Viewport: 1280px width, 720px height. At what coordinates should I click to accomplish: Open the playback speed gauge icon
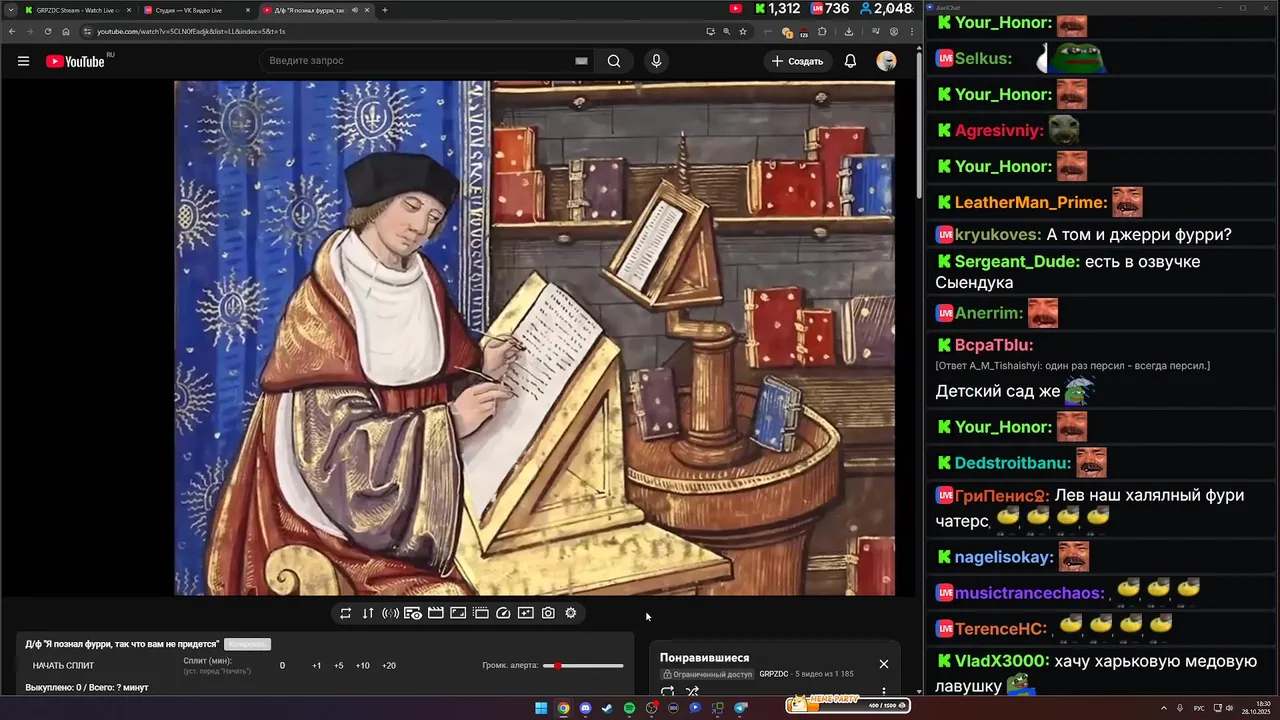point(503,613)
